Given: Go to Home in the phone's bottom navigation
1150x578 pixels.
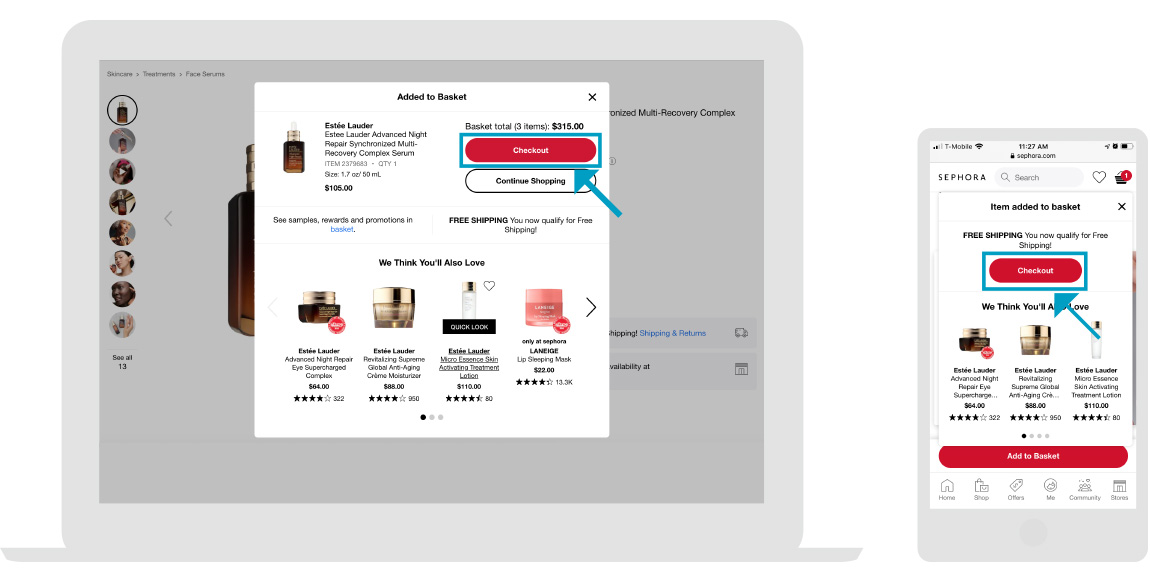Looking at the screenshot, I should point(947,489).
